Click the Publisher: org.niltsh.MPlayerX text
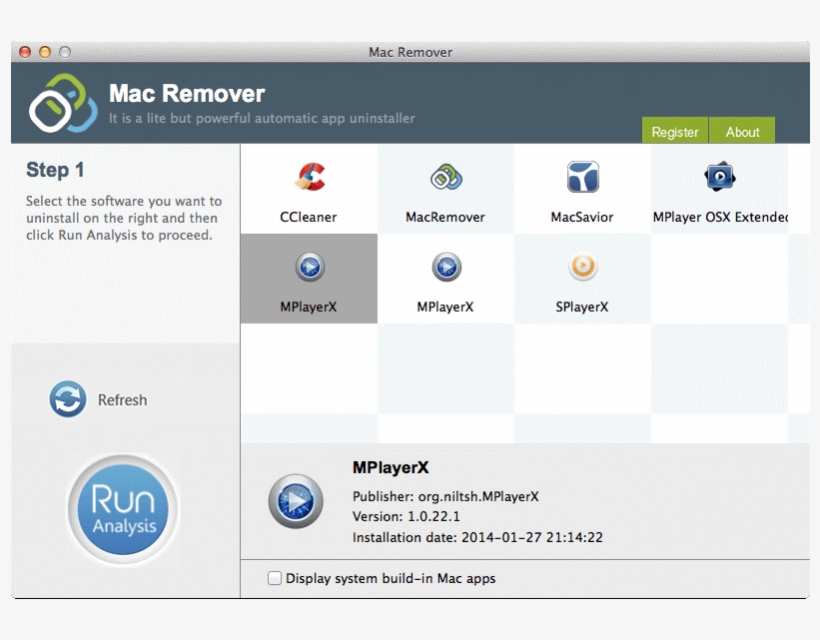This screenshot has width=820, height=640. [x=446, y=496]
